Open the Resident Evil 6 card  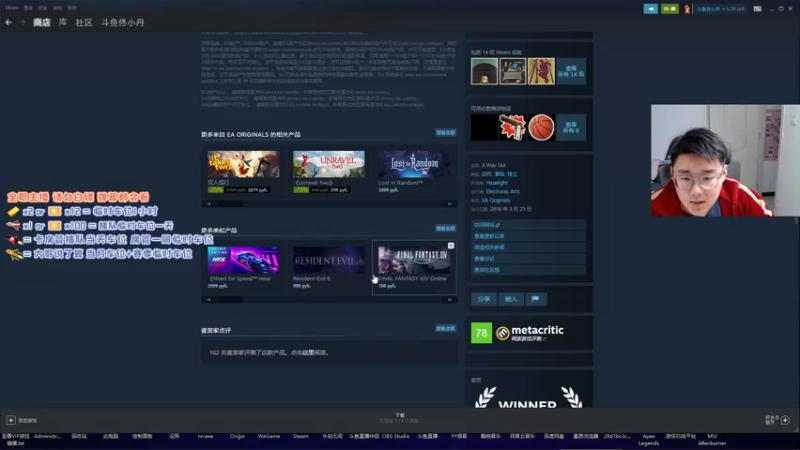click(x=329, y=267)
